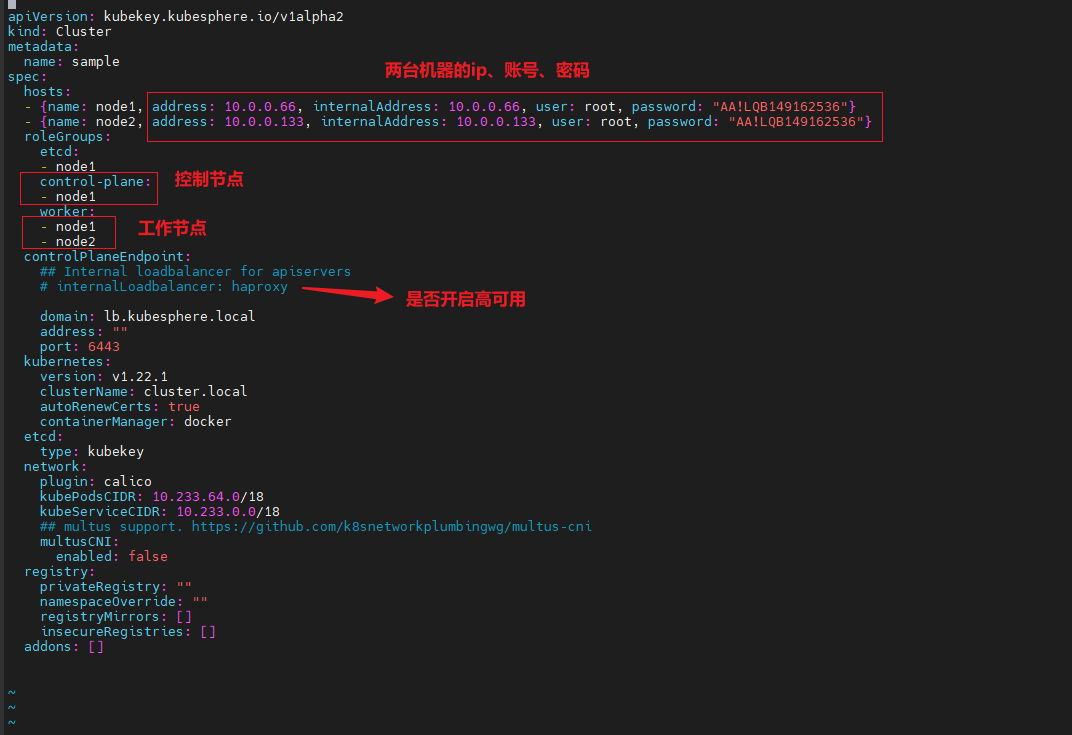Click the controlPlaneEndpoint: key
1072x735 pixels.
107,256
